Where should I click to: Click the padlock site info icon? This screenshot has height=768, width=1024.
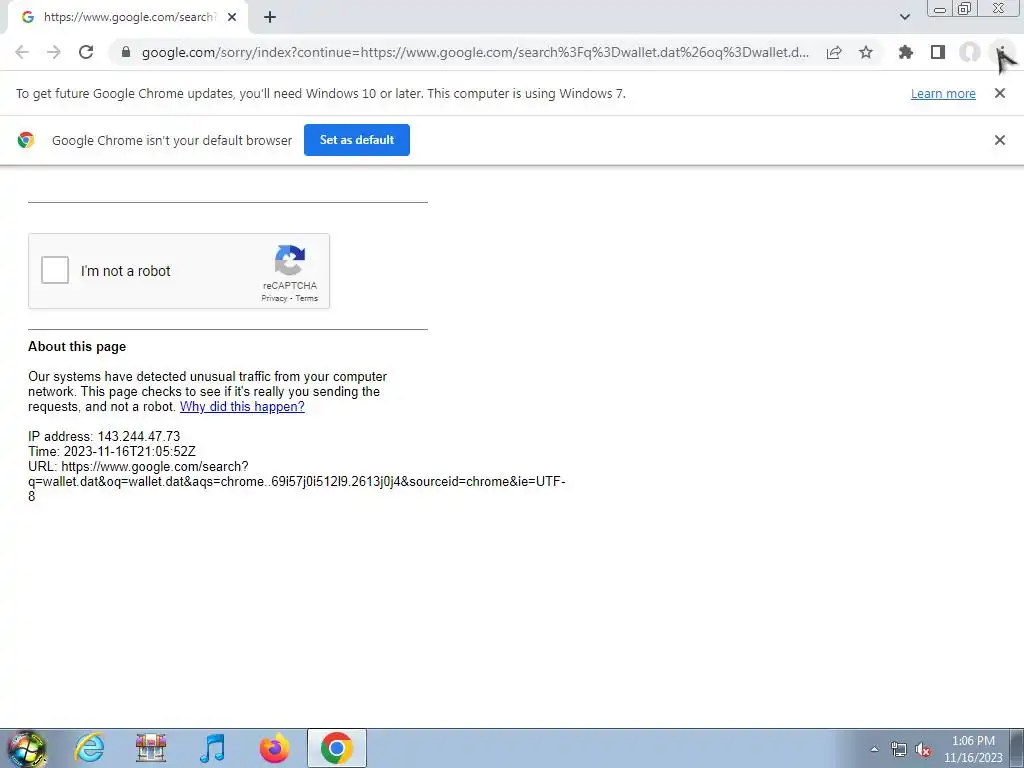pos(126,52)
